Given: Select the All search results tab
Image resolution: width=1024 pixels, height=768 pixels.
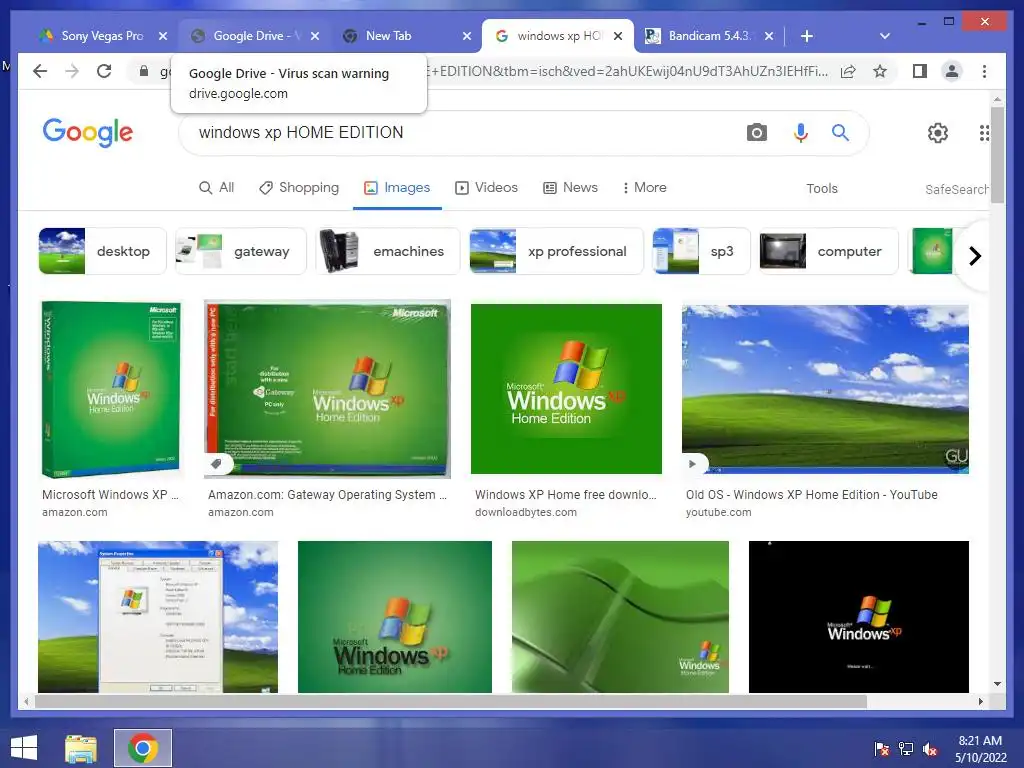Looking at the screenshot, I should tap(216, 187).
